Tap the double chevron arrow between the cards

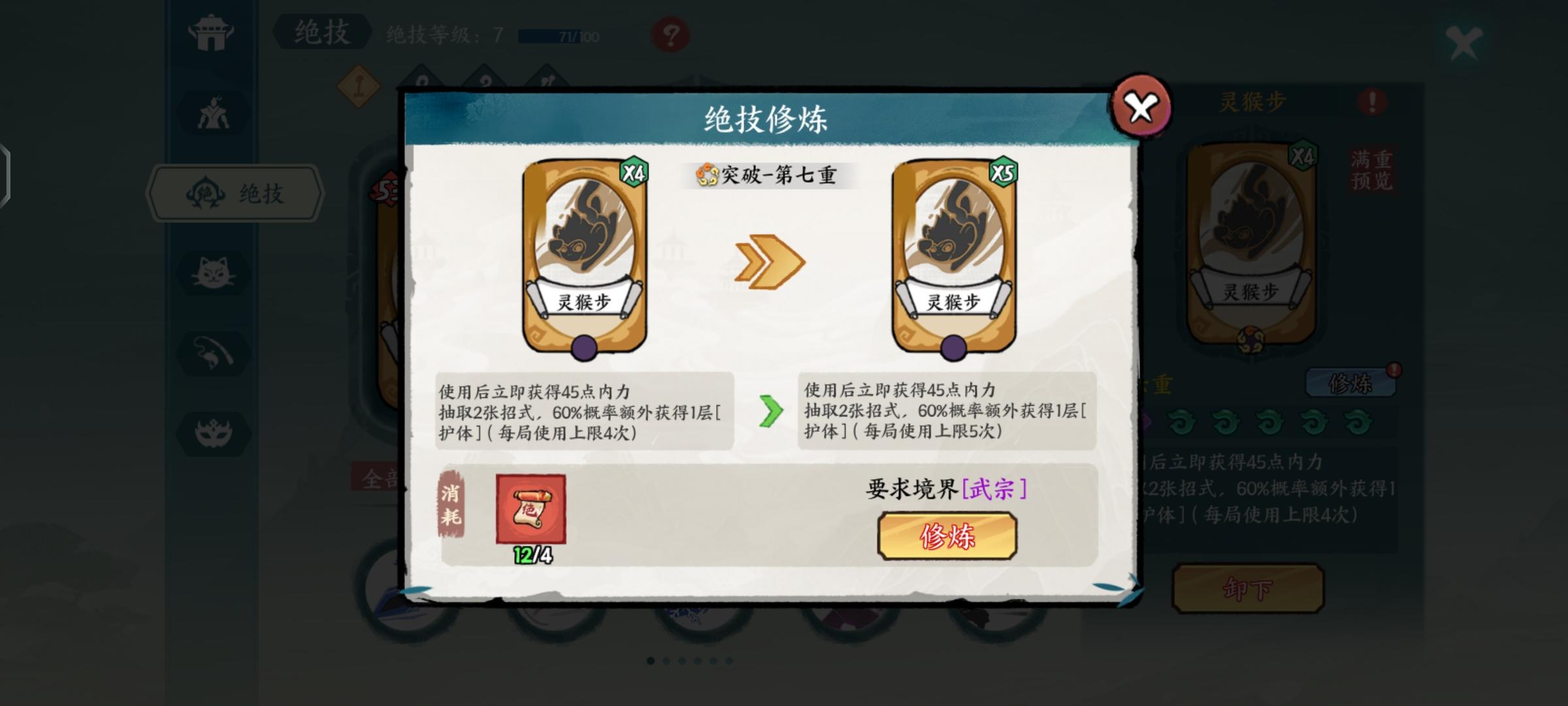pyautogui.click(x=770, y=262)
